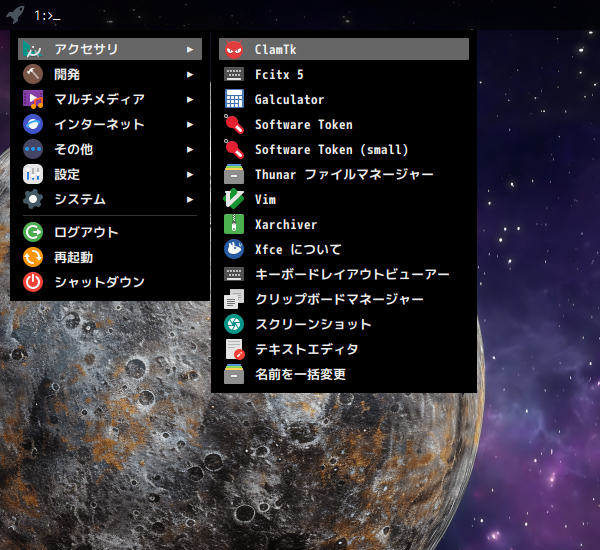The image size is (600, 550).
Task: Open the インターネット category
Action: [110, 124]
